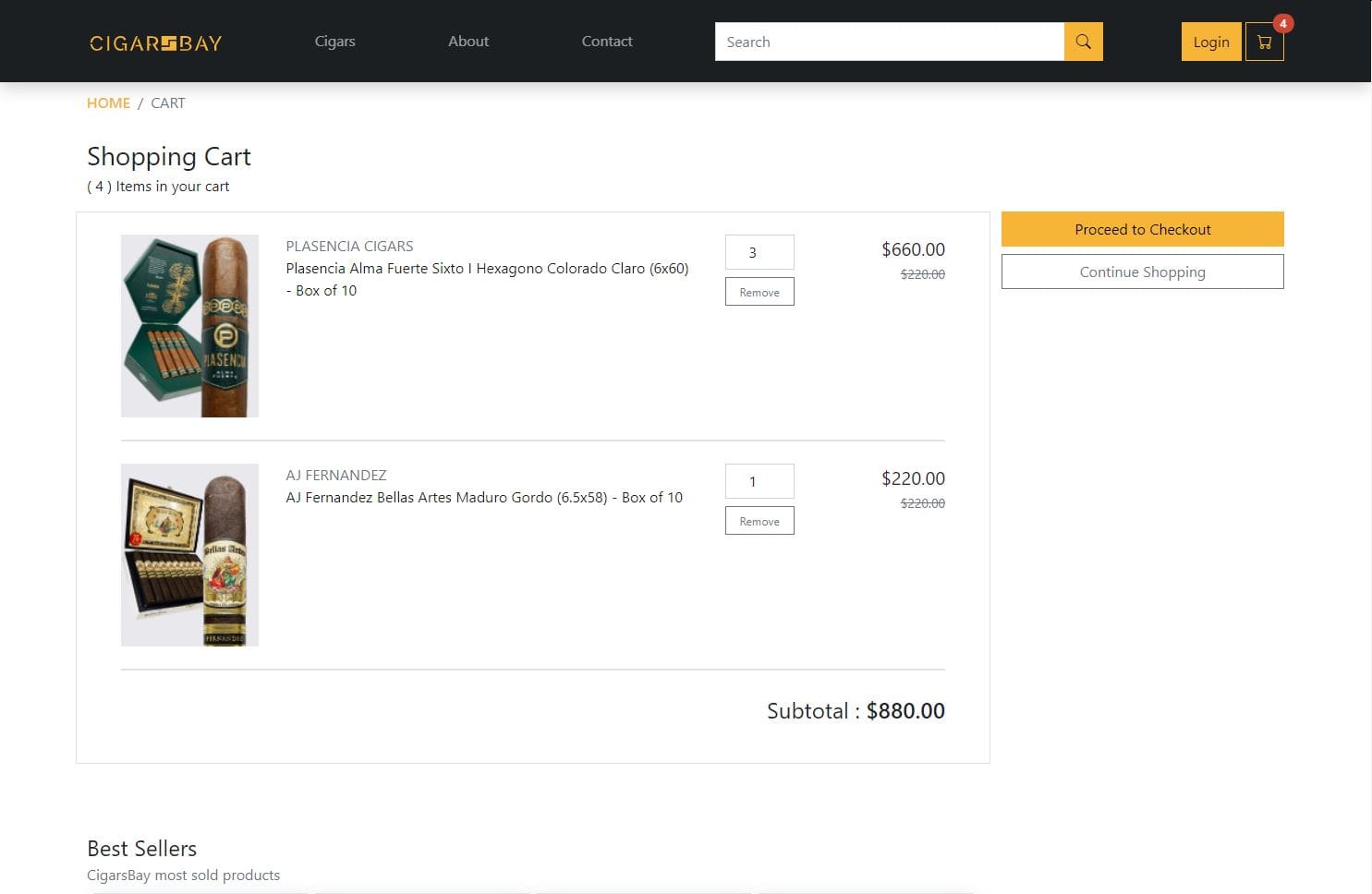Click the '( 4 ) Items in your cart' text
This screenshot has height=894, width=1372.
coord(158,186)
